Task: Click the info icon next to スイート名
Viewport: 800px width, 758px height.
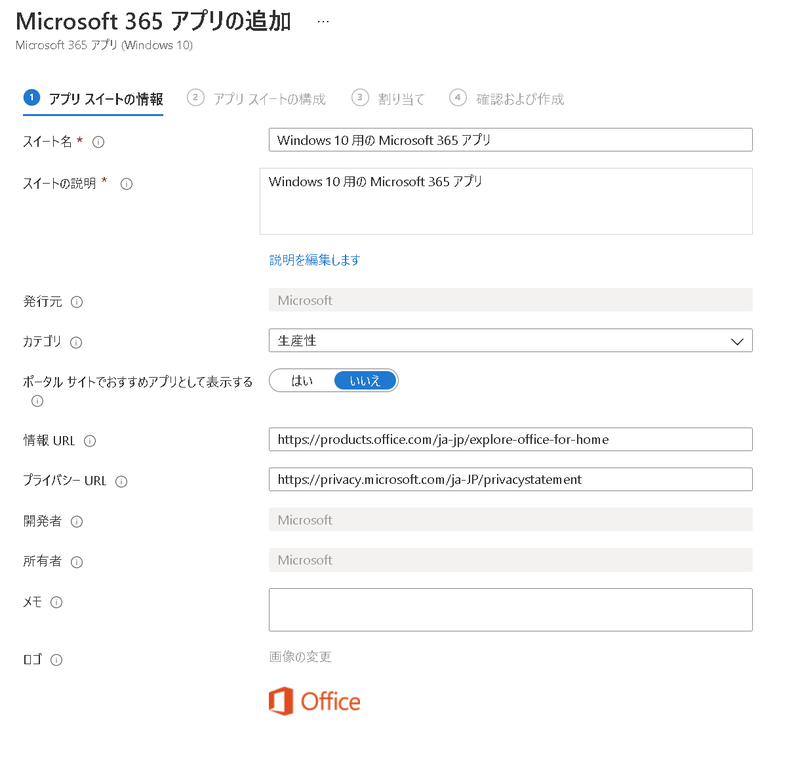Action: click(98, 142)
